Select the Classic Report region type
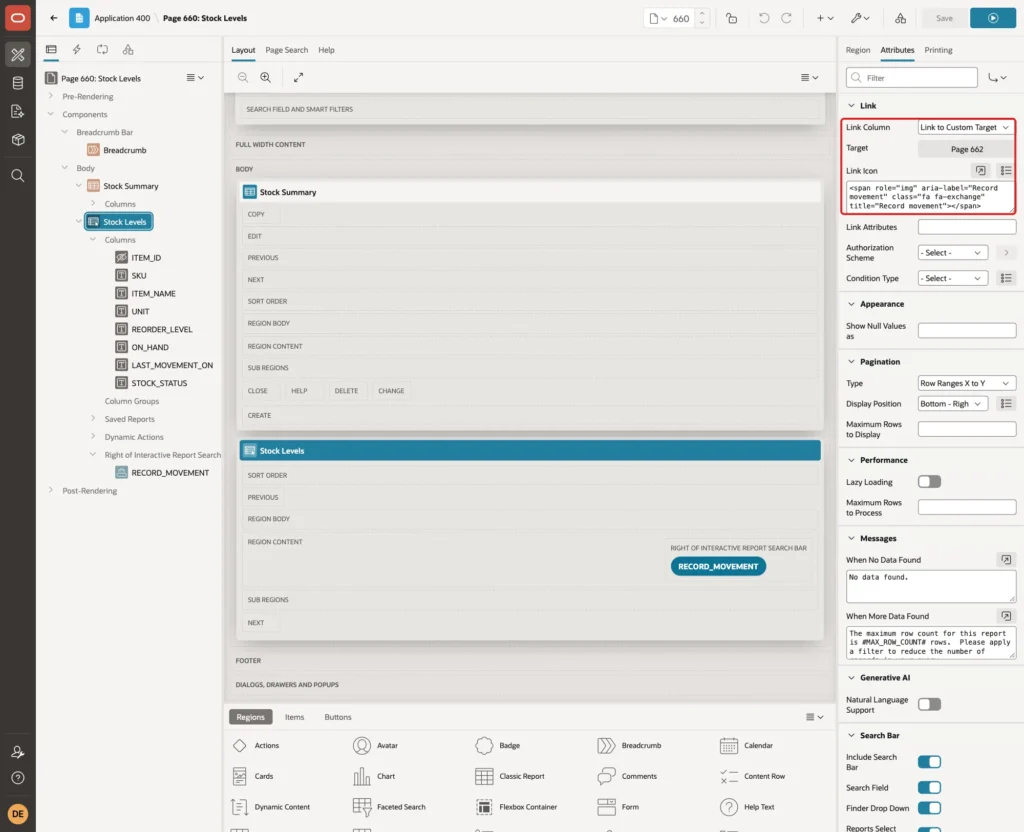1024x832 pixels. pos(510,776)
